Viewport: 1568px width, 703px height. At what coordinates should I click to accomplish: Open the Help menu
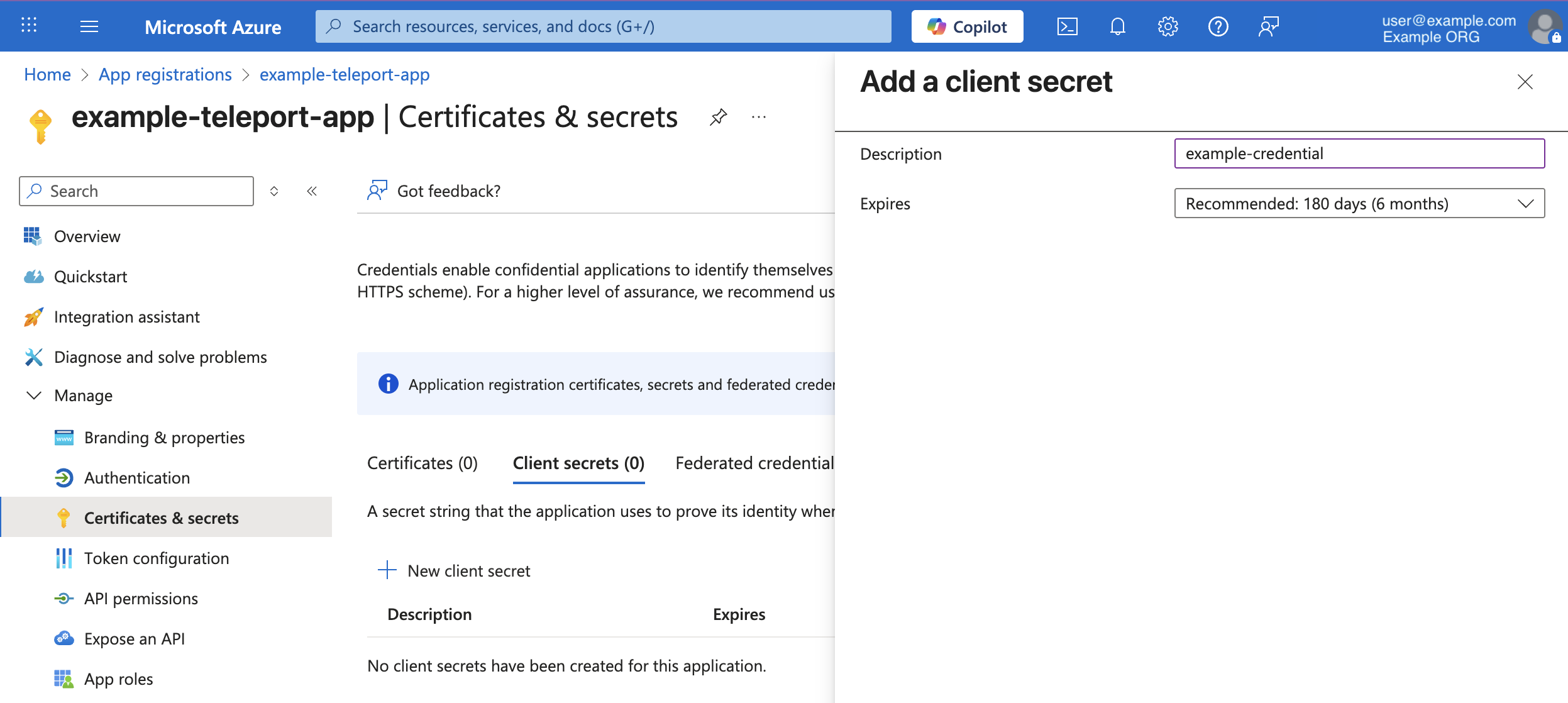click(x=1218, y=26)
